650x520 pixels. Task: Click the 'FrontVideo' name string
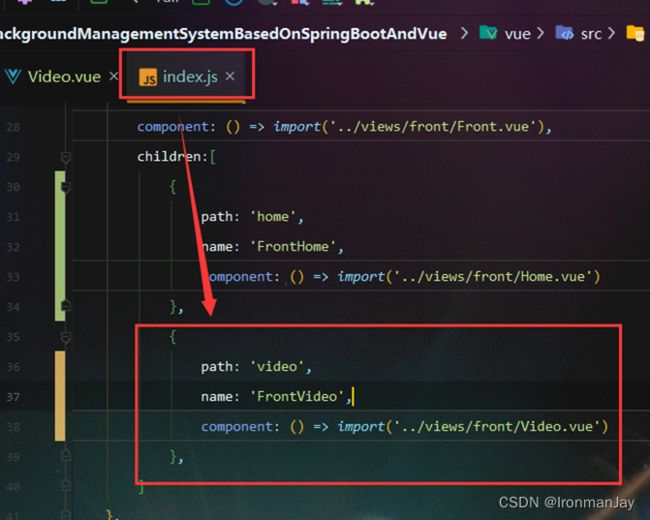[297, 396]
